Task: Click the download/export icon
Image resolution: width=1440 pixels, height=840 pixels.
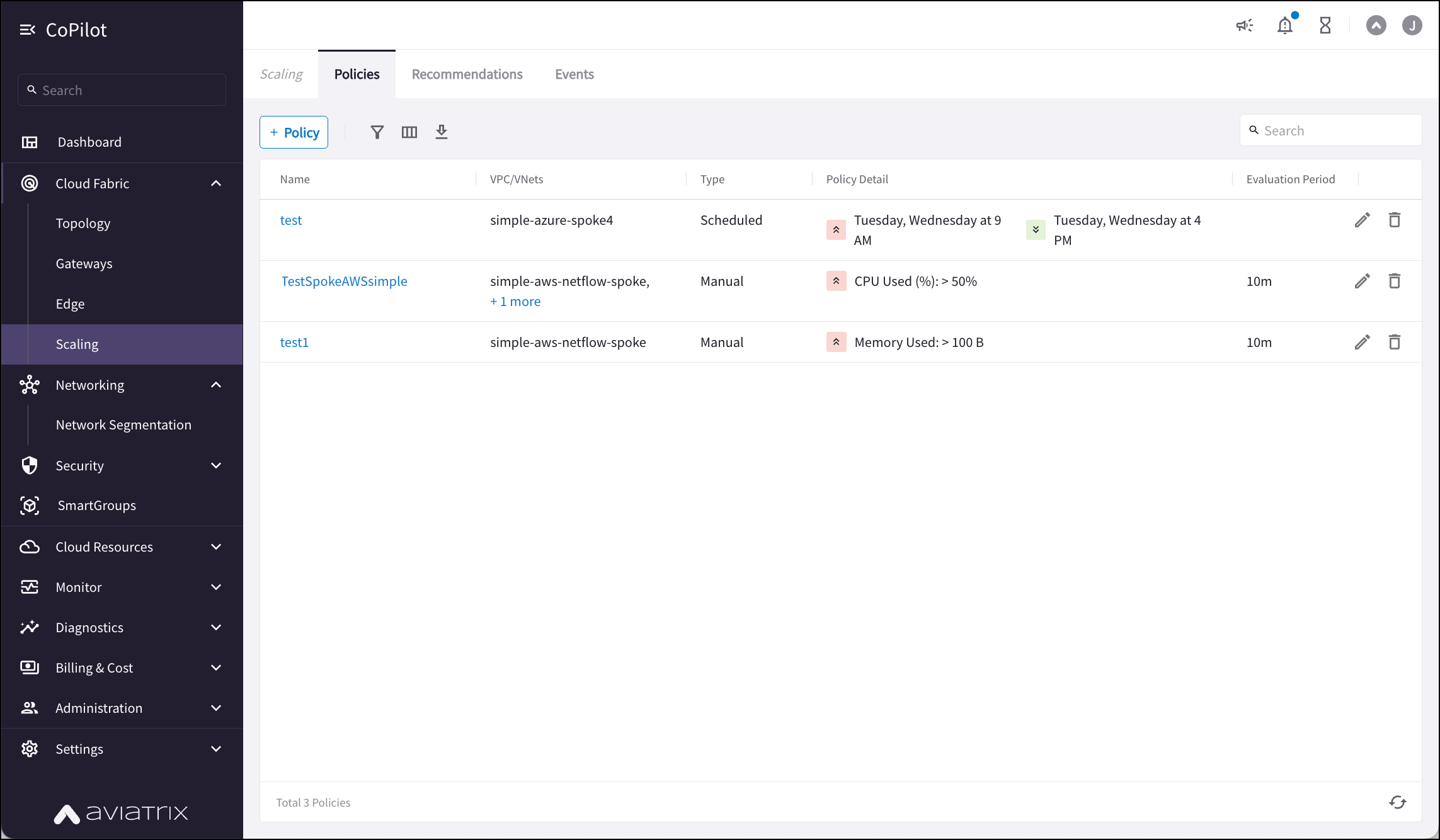Action: pos(441,131)
